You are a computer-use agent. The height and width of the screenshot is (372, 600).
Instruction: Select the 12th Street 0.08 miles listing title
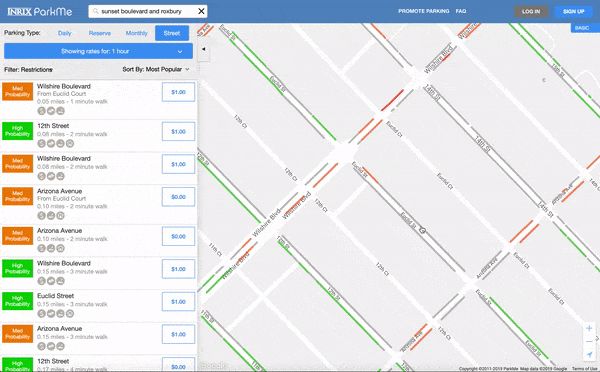click(x=53, y=126)
